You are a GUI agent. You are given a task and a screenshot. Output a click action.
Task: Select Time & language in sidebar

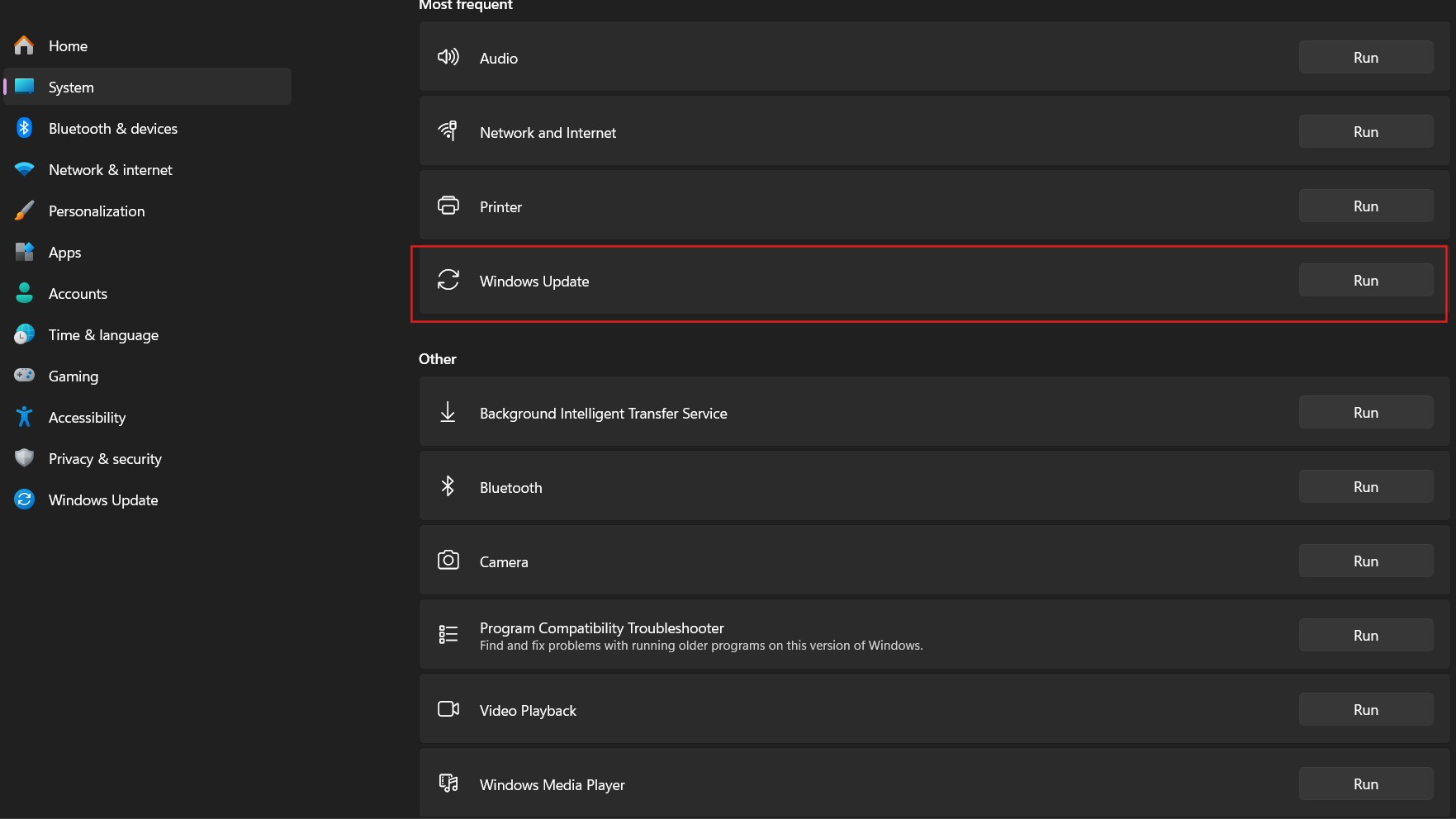click(x=103, y=335)
